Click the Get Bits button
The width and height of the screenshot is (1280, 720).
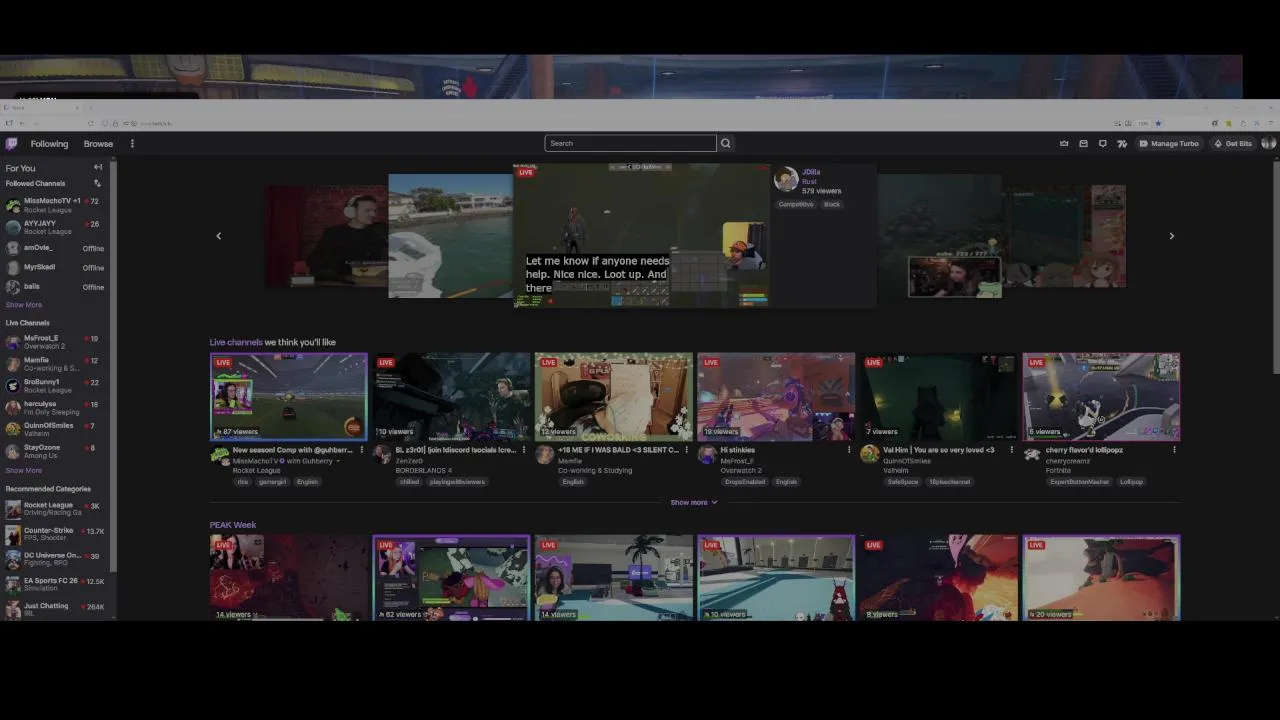click(1232, 143)
